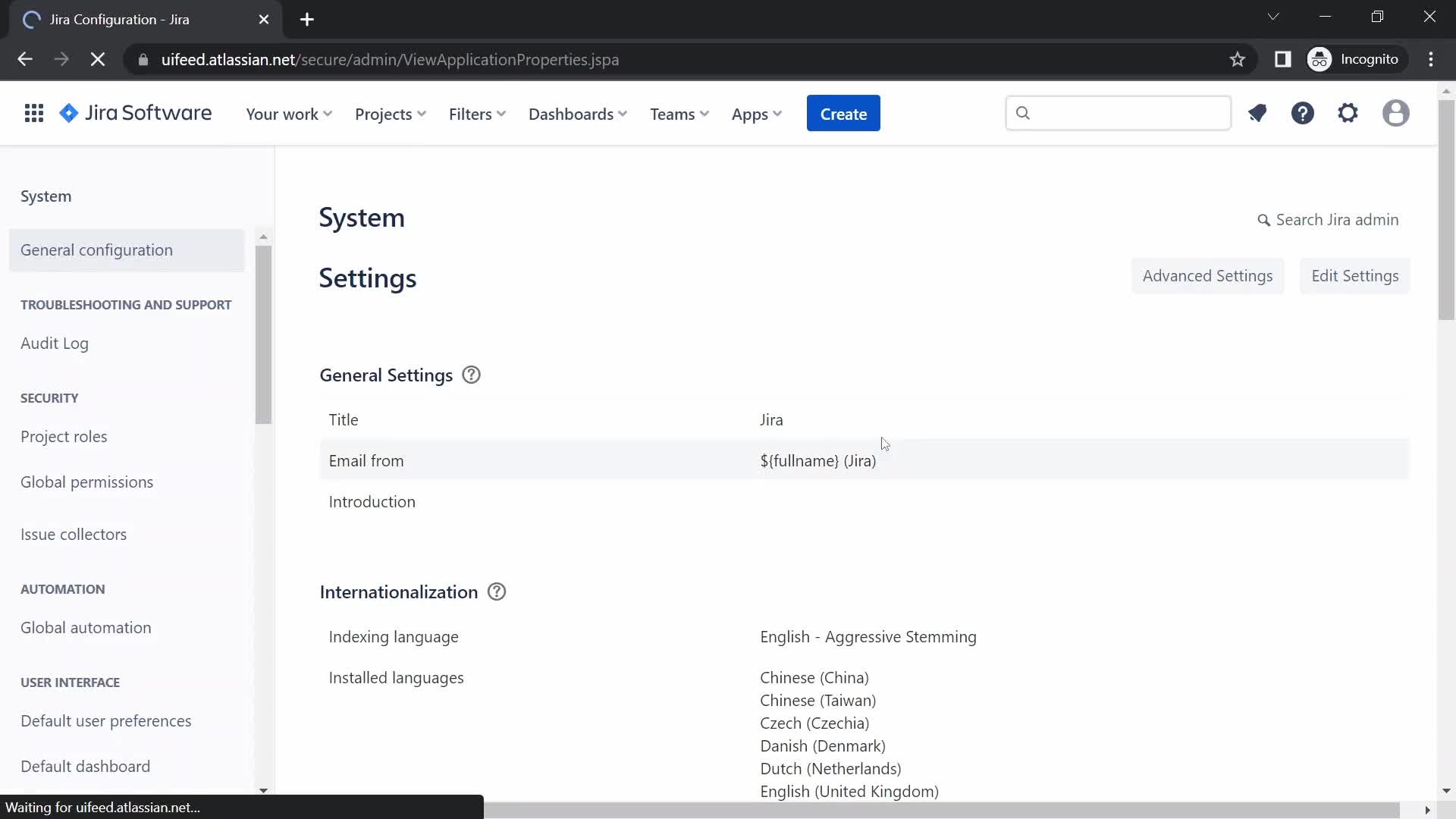Open the Chrome three-dot menu
1456x819 pixels.
pos(1431,59)
